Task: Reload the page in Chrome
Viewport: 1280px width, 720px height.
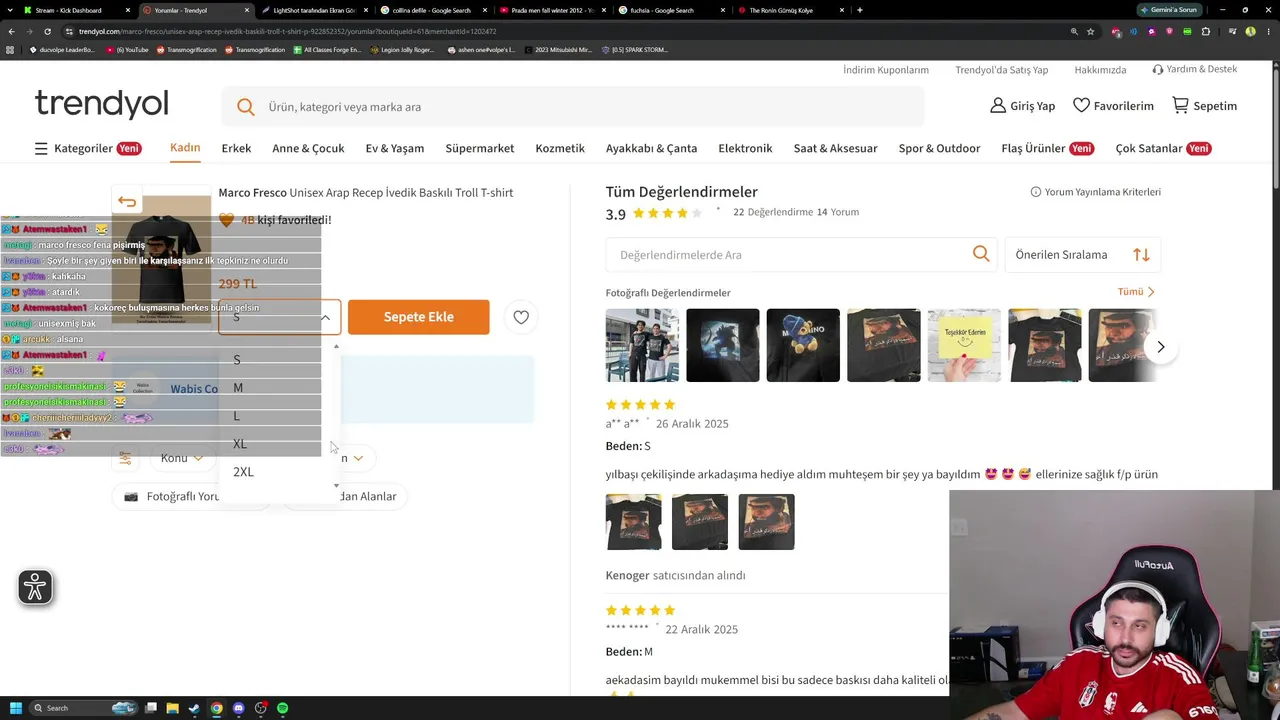Action: pos(47,31)
